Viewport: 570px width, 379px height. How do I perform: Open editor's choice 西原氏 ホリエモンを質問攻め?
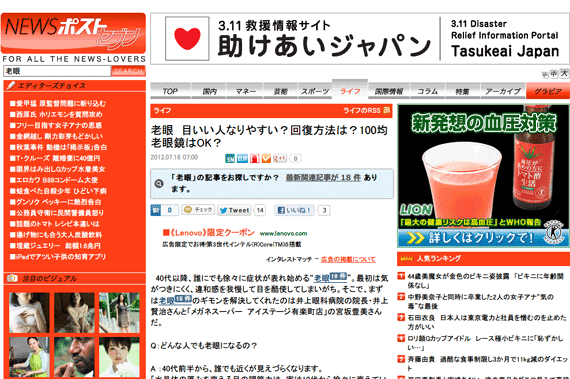56,114
